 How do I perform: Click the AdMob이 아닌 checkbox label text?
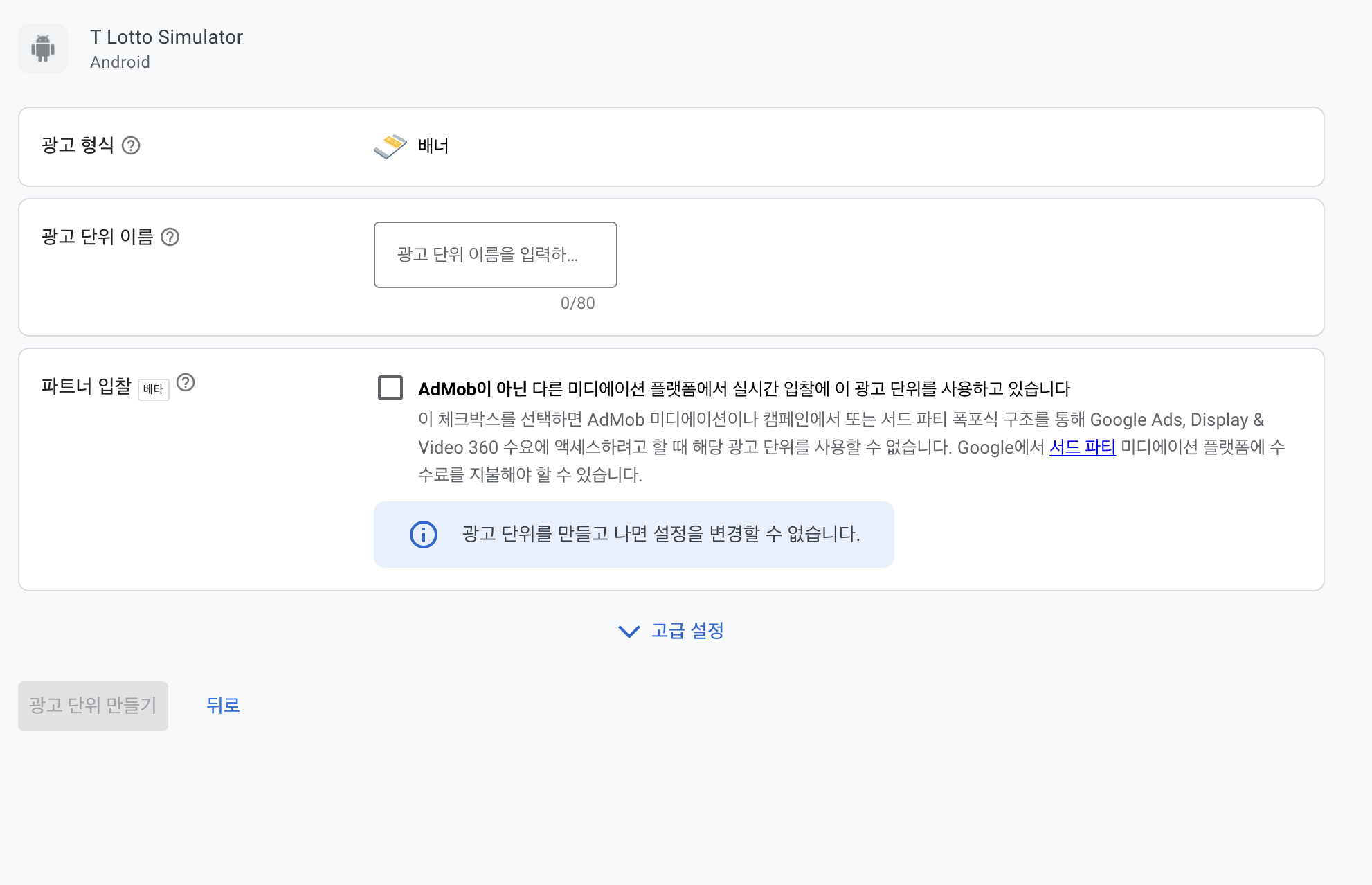[x=743, y=389]
